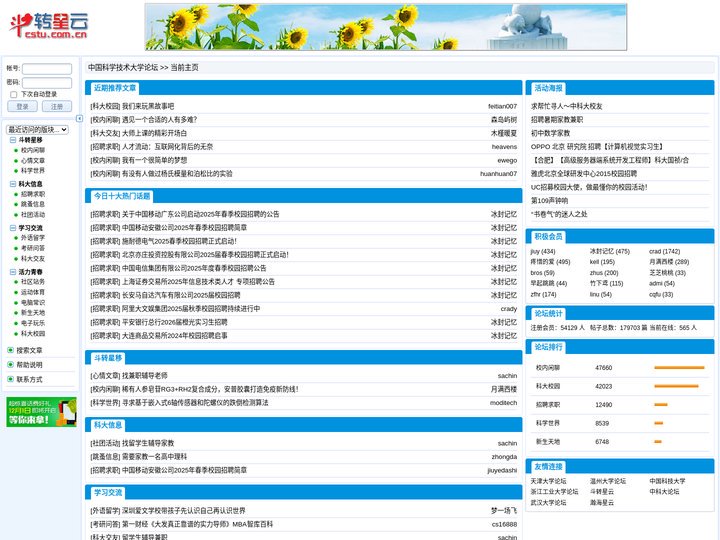The width and height of the screenshot is (720, 540).
Task: Collapse the 活力青春 tree group
Action: pos(13,272)
